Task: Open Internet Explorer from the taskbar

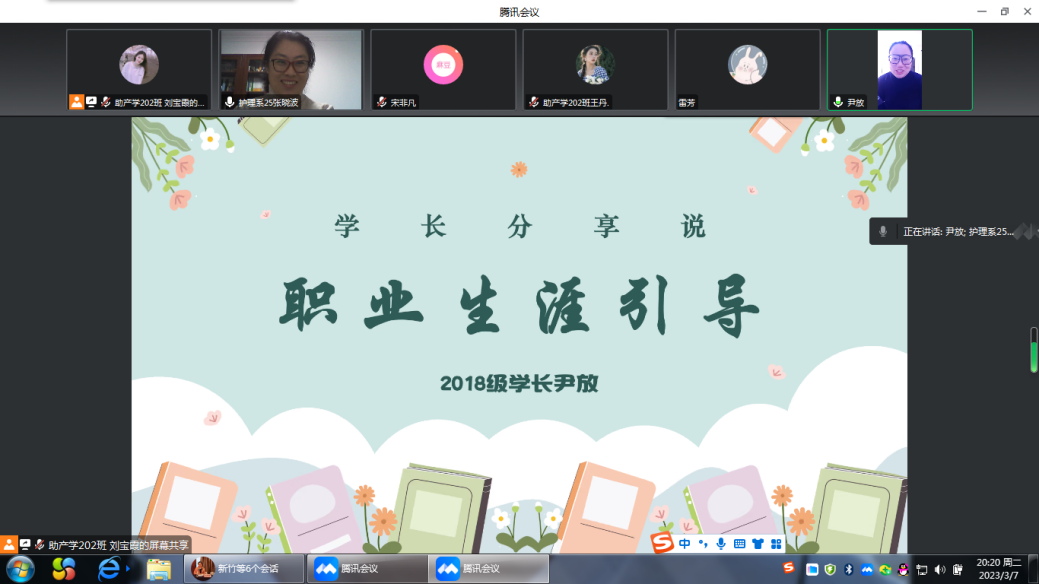Action: pyautogui.click(x=109, y=569)
